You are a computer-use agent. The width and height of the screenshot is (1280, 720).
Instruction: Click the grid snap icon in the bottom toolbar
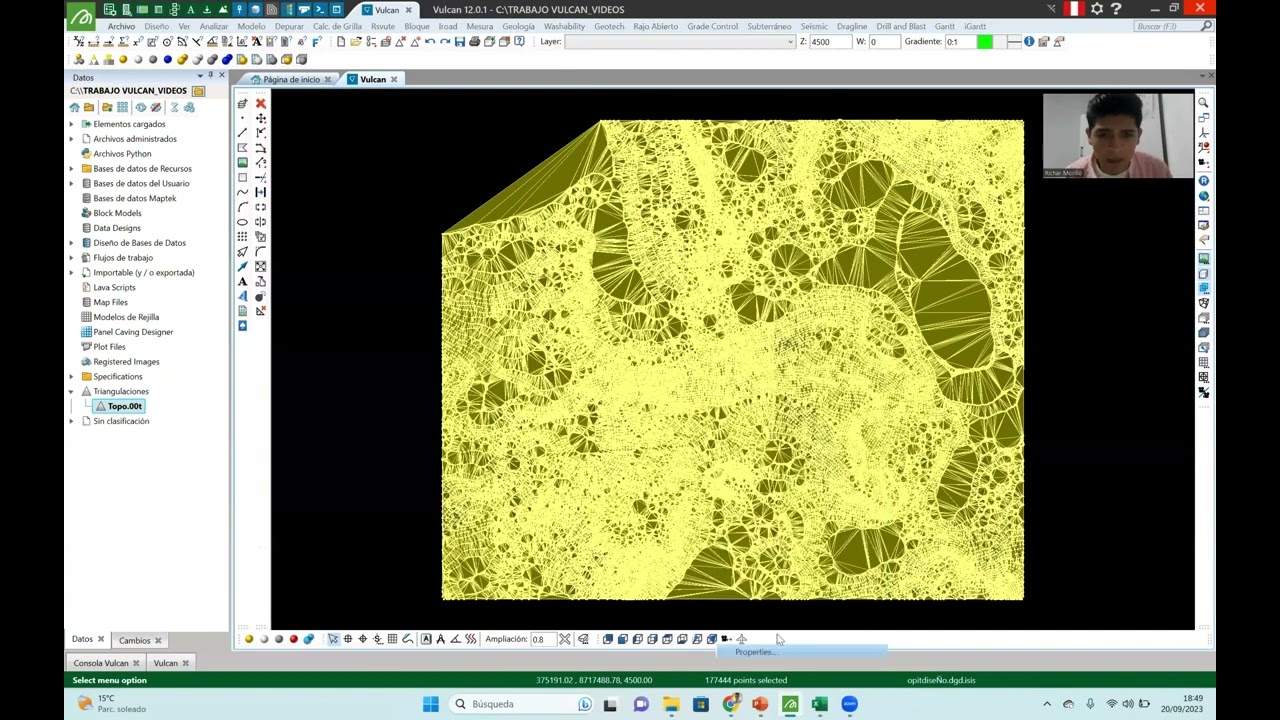(392, 639)
